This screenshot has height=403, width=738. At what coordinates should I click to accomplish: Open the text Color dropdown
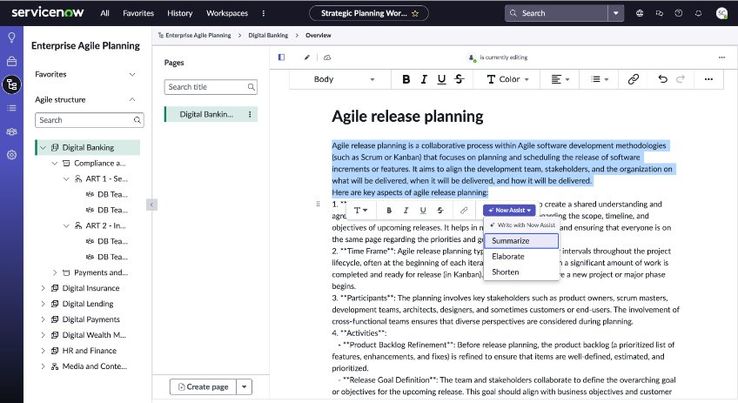(x=508, y=79)
